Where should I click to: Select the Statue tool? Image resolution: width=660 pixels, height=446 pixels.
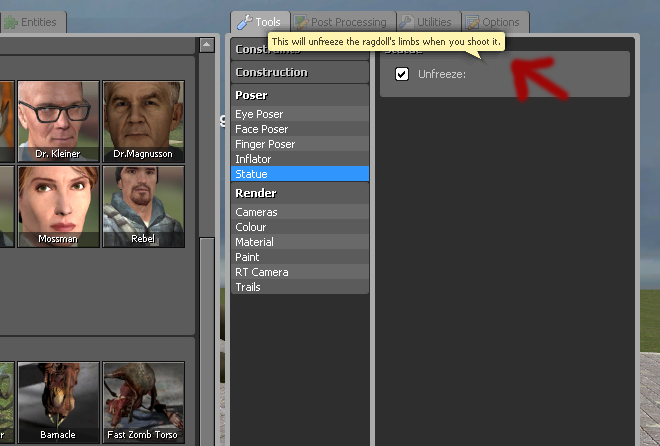[x=300, y=174]
